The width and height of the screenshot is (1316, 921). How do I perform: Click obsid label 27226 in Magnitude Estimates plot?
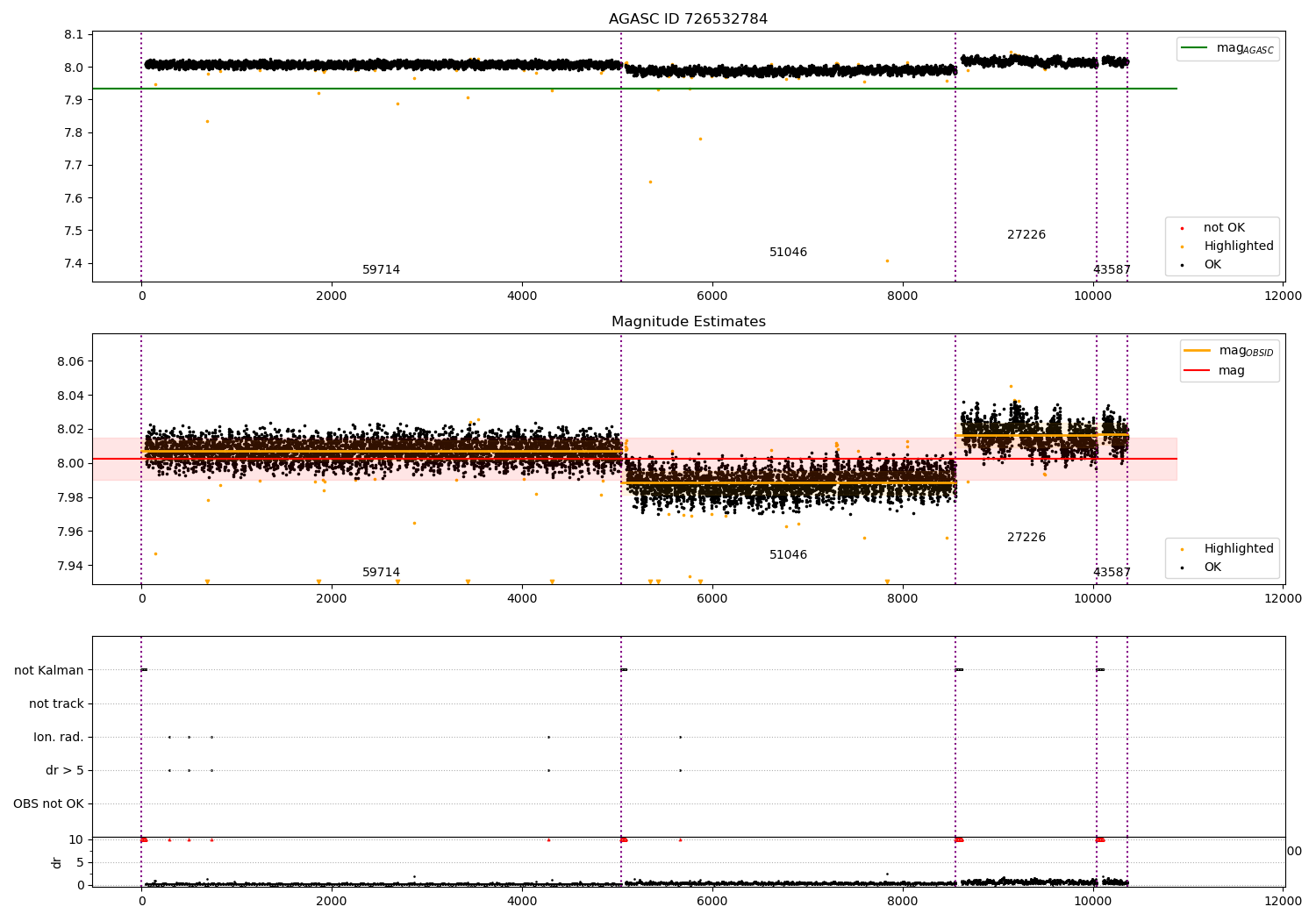click(x=1026, y=538)
